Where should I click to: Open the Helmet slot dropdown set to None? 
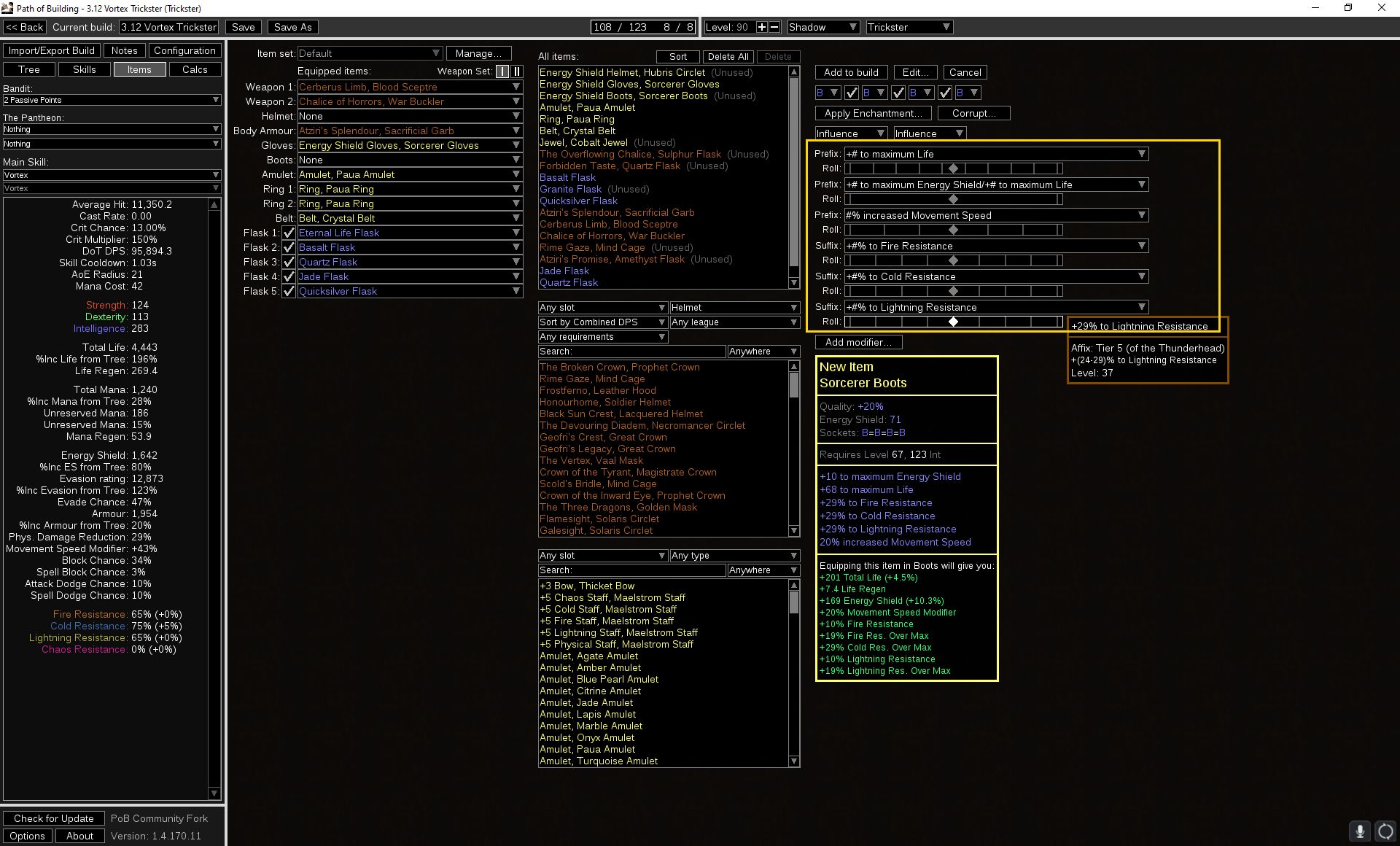pos(410,115)
